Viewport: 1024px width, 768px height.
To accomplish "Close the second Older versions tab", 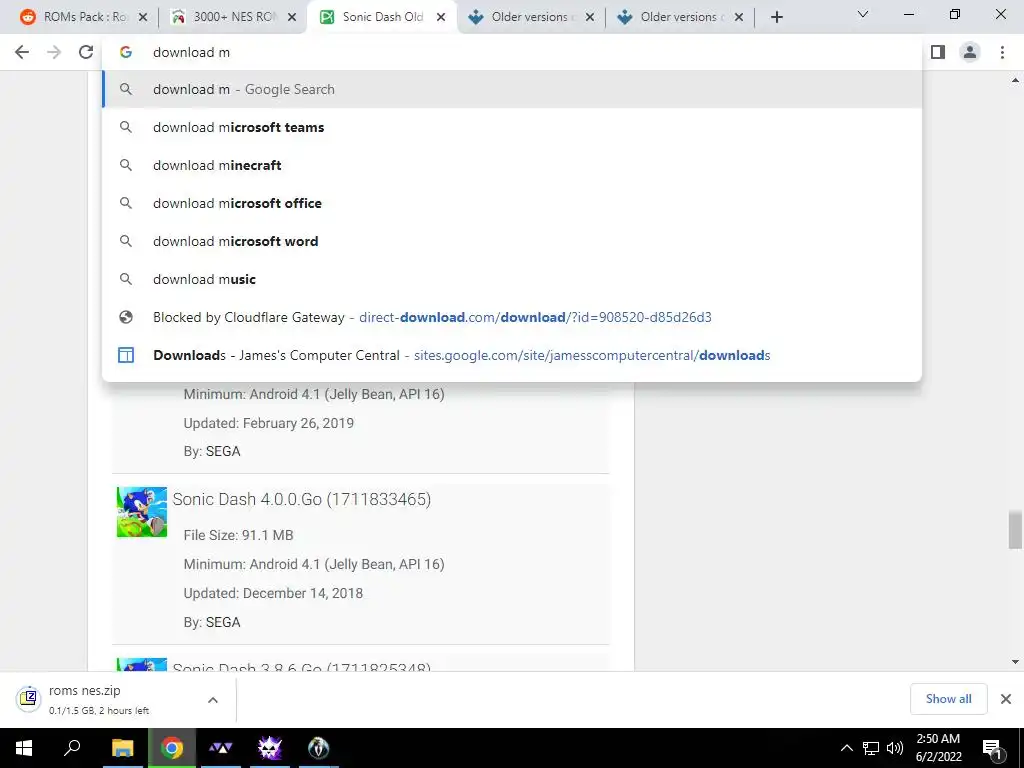I will 739,17.
